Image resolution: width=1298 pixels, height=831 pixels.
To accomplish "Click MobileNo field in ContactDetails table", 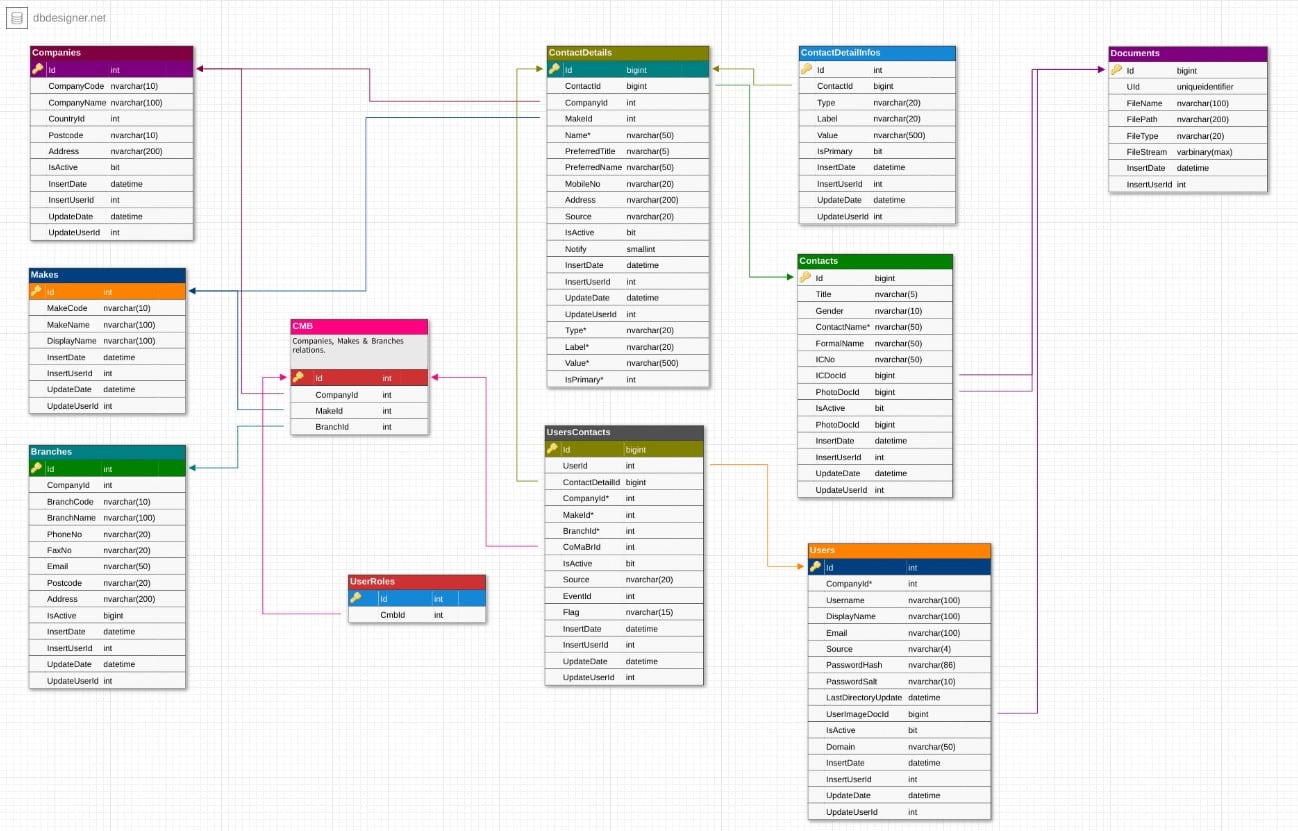I will 627,184.
